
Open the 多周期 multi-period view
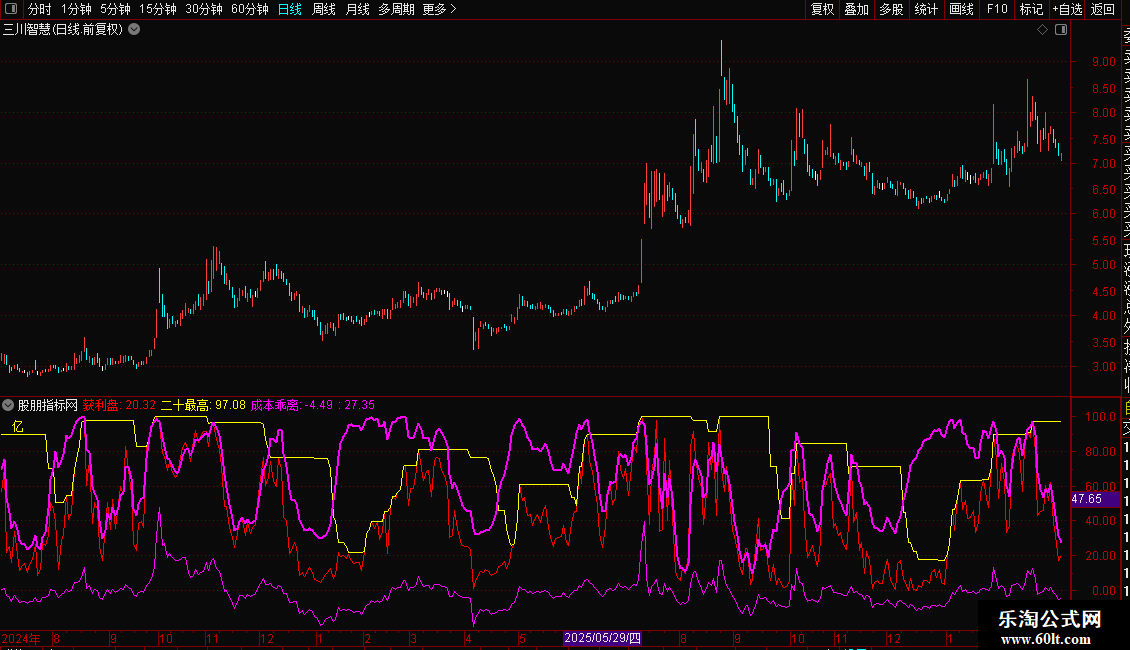click(396, 9)
